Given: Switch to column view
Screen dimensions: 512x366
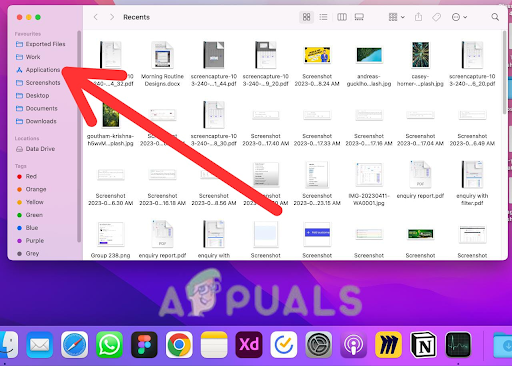Looking at the screenshot, I should (342, 17).
